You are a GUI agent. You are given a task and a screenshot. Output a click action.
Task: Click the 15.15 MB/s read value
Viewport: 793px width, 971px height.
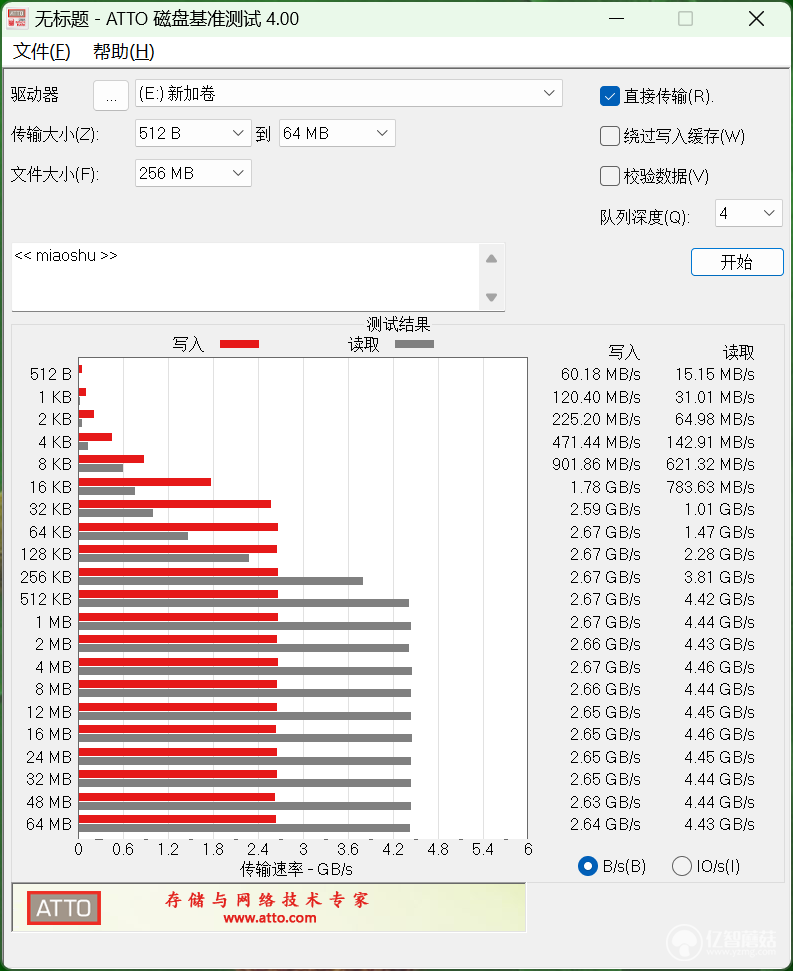click(x=715, y=374)
